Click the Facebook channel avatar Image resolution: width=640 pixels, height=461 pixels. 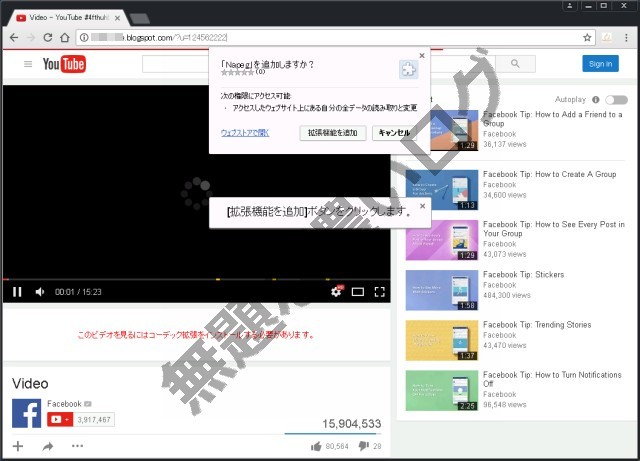(x=27, y=413)
